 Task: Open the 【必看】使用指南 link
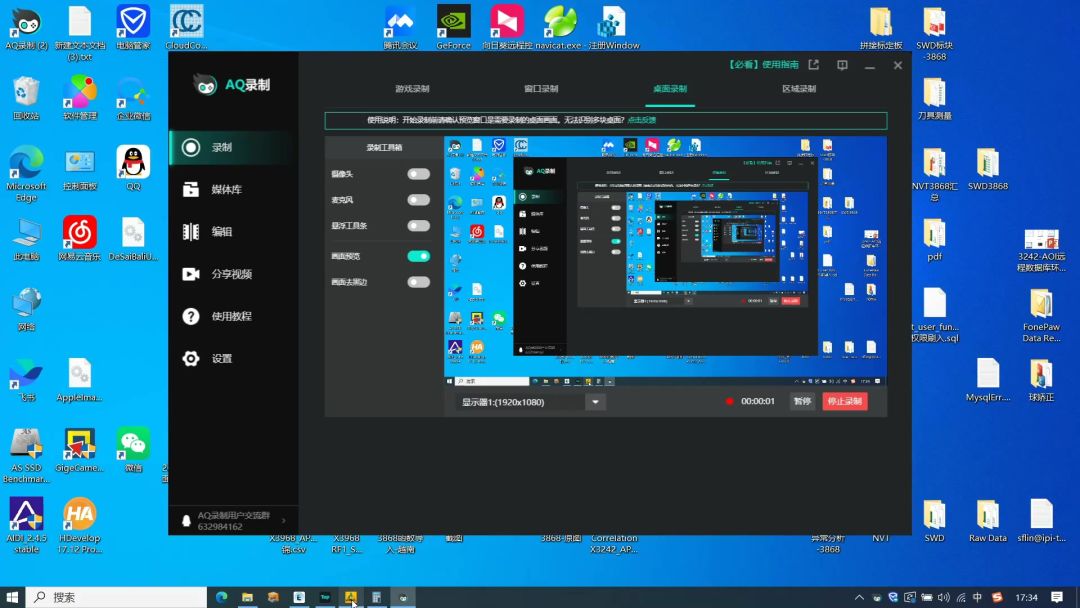763,65
